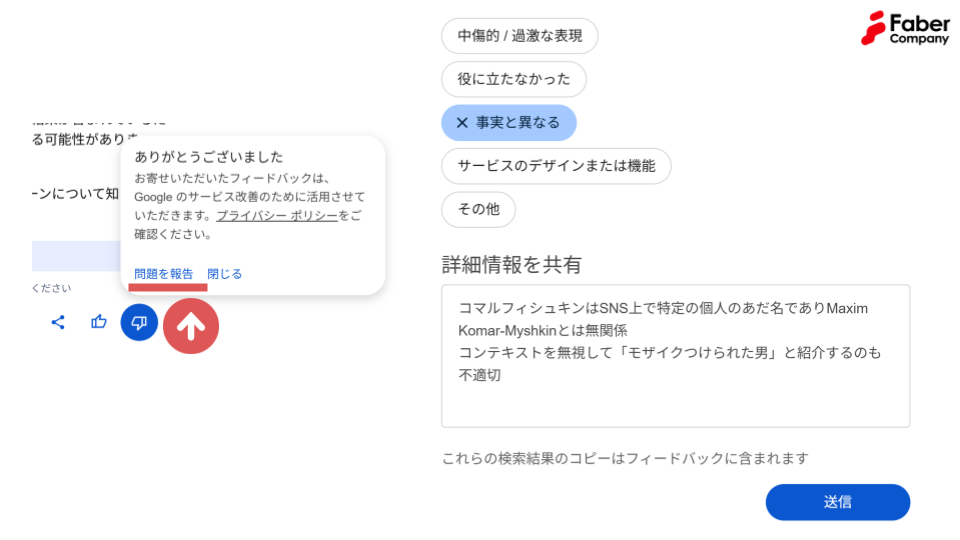Click the share icon
Viewport: 960px width, 540px height.
[x=58, y=322]
